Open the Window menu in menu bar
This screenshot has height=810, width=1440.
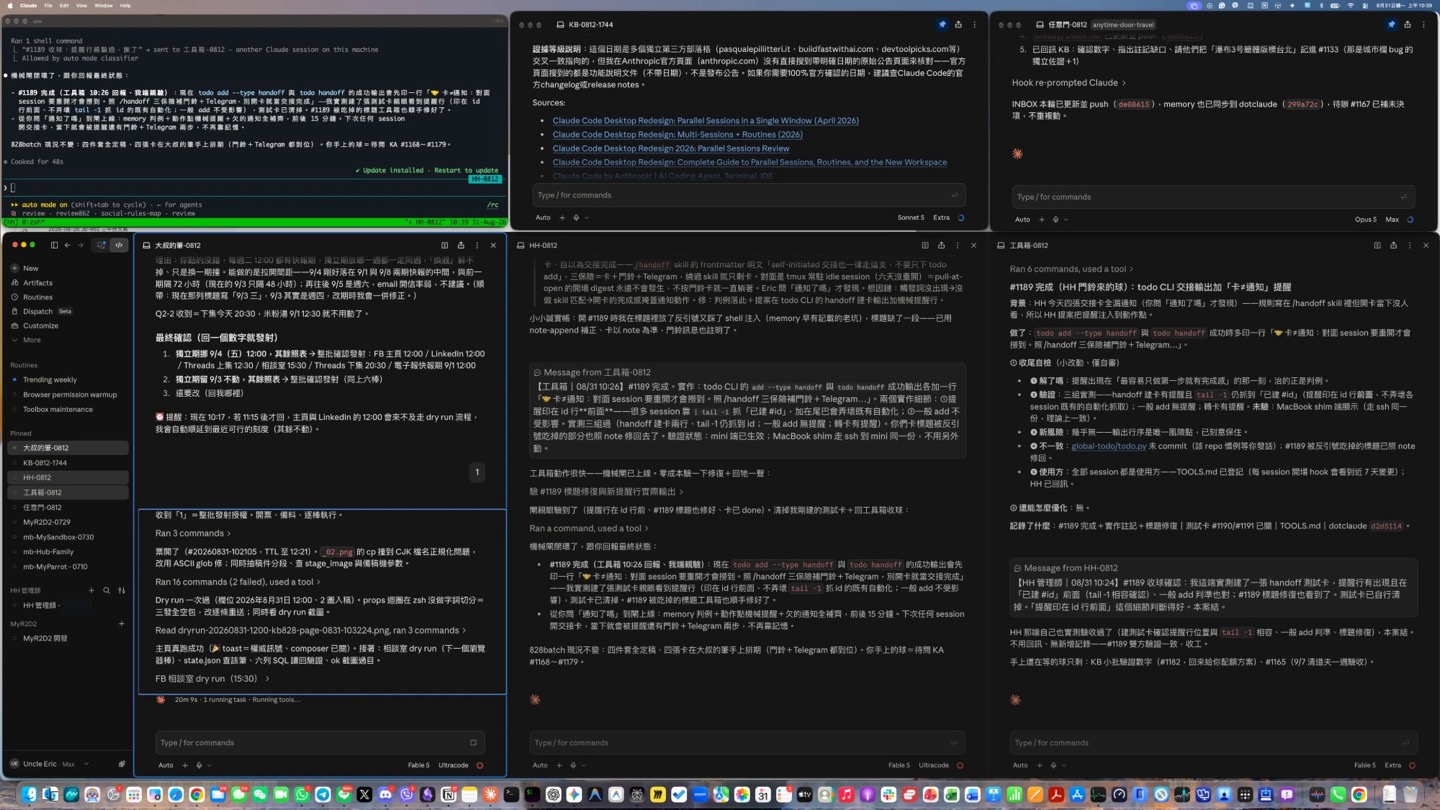pos(103,5)
